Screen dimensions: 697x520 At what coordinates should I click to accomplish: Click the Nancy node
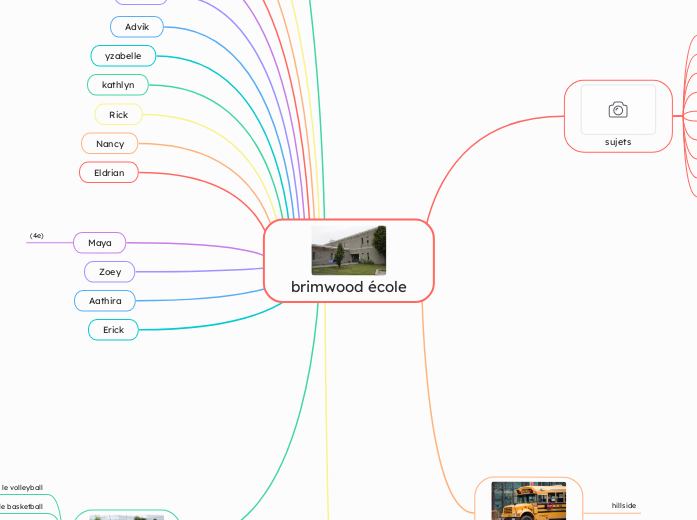coord(110,144)
